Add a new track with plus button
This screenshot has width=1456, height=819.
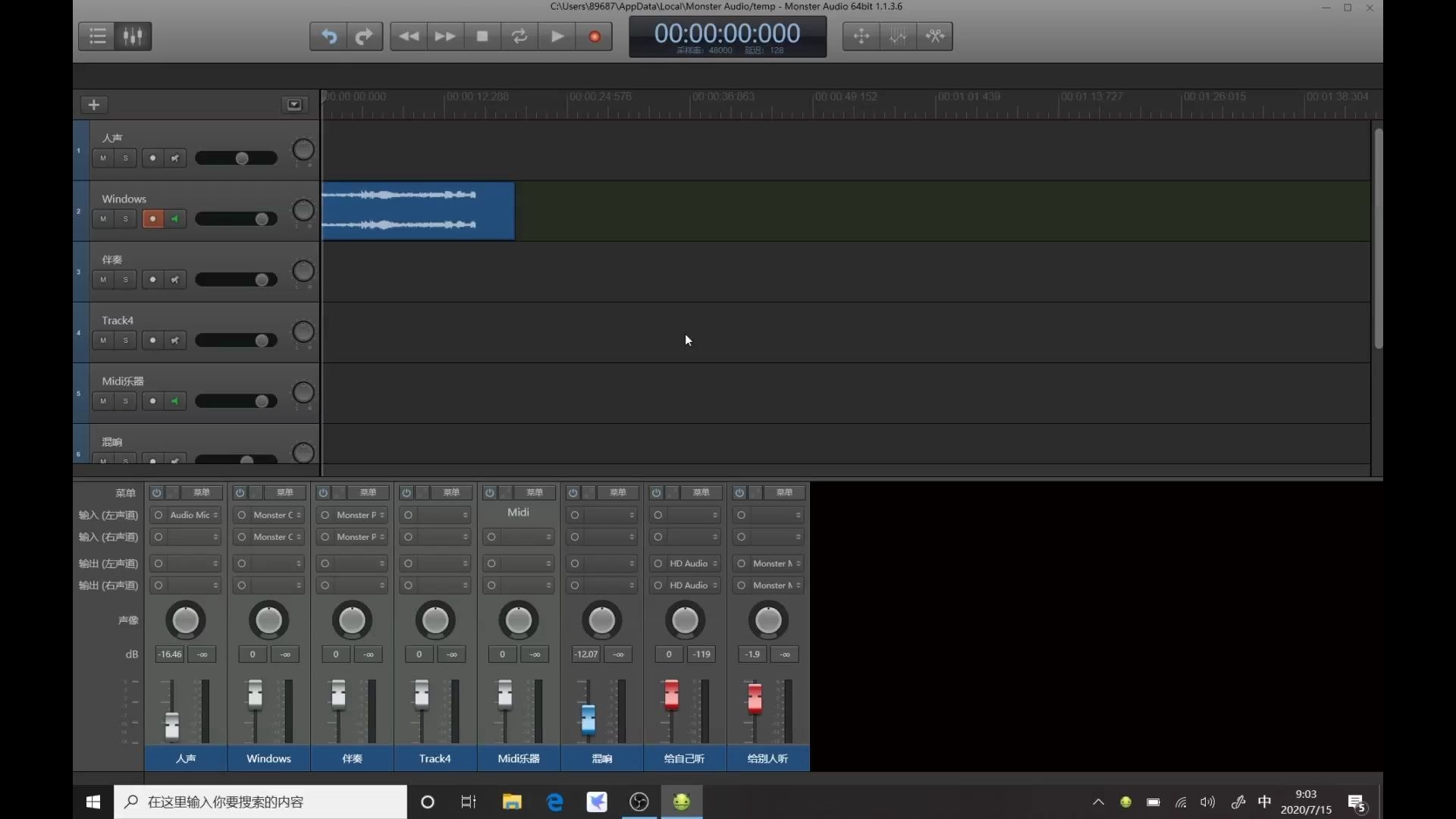pyautogui.click(x=94, y=105)
